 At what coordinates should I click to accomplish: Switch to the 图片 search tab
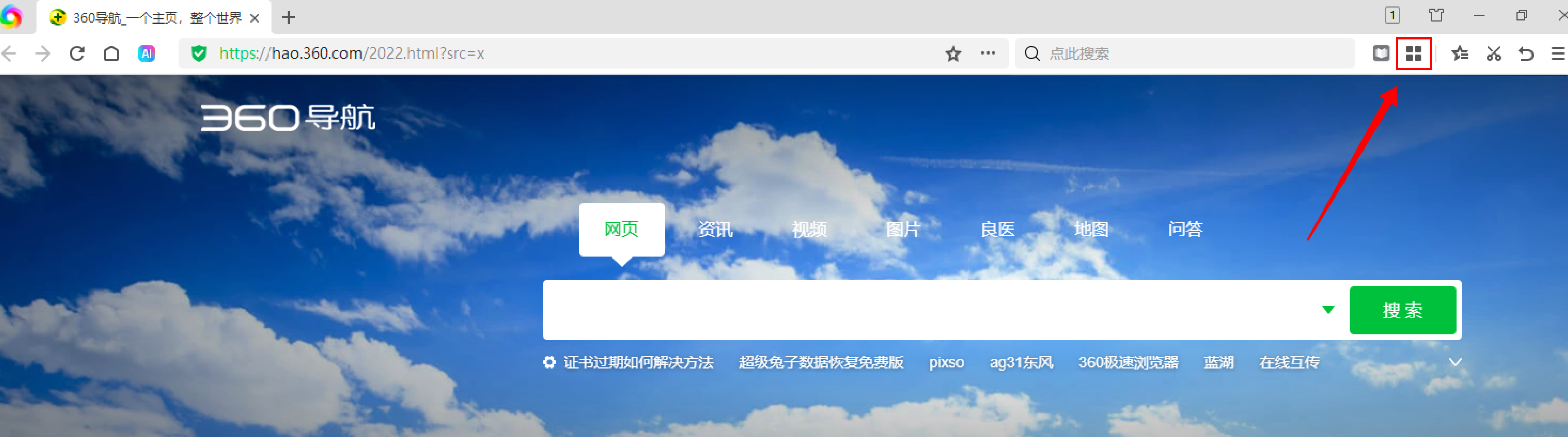(903, 229)
